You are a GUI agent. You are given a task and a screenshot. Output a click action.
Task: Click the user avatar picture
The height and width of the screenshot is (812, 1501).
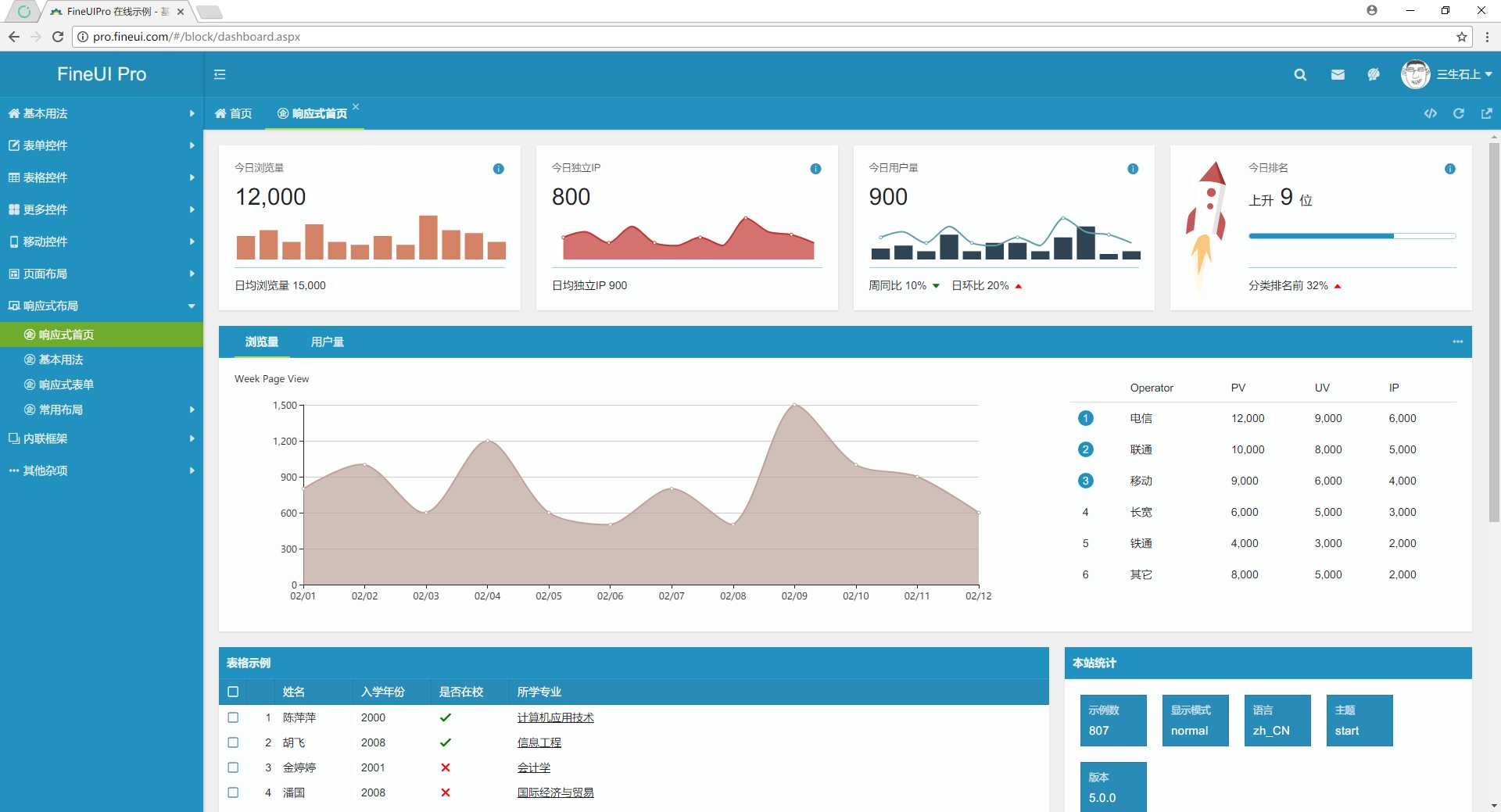click(x=1415, y=74)
